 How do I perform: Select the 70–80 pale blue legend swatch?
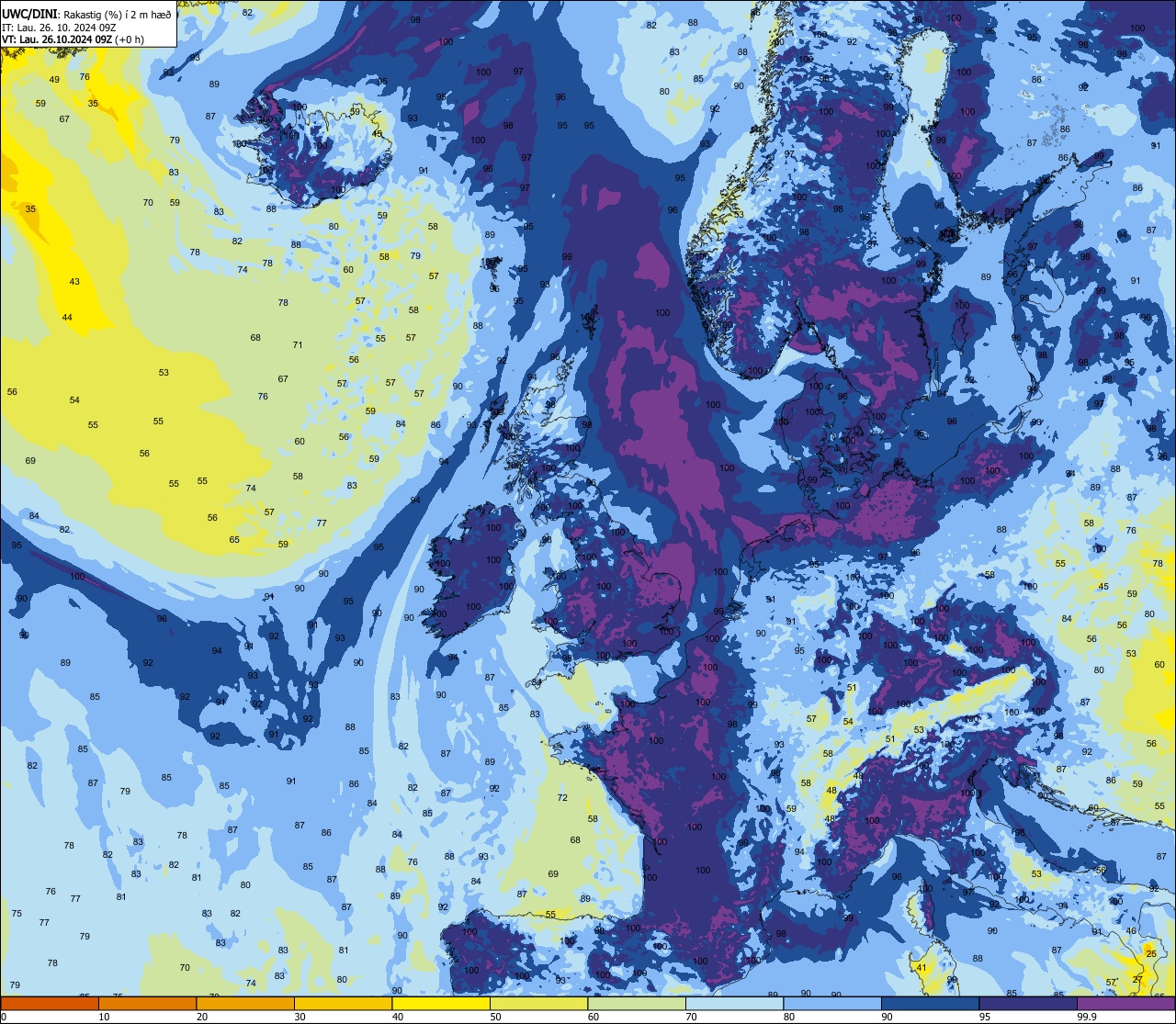734,1003
